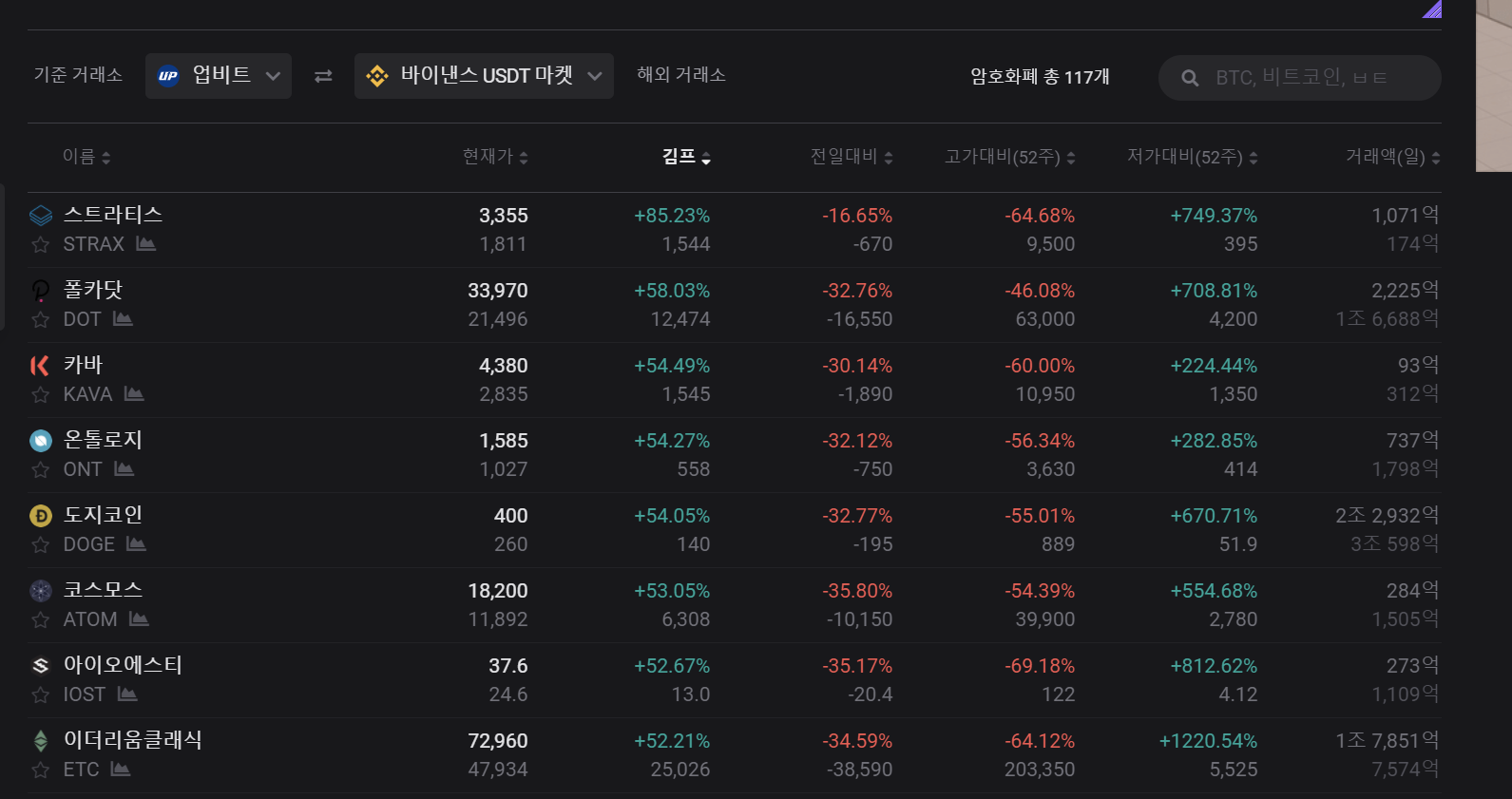Image resolution: width=1512 pixels, height=799 pixels.
Task: Click DOT trade volume 2,225억
Action: click(1405, 291)
